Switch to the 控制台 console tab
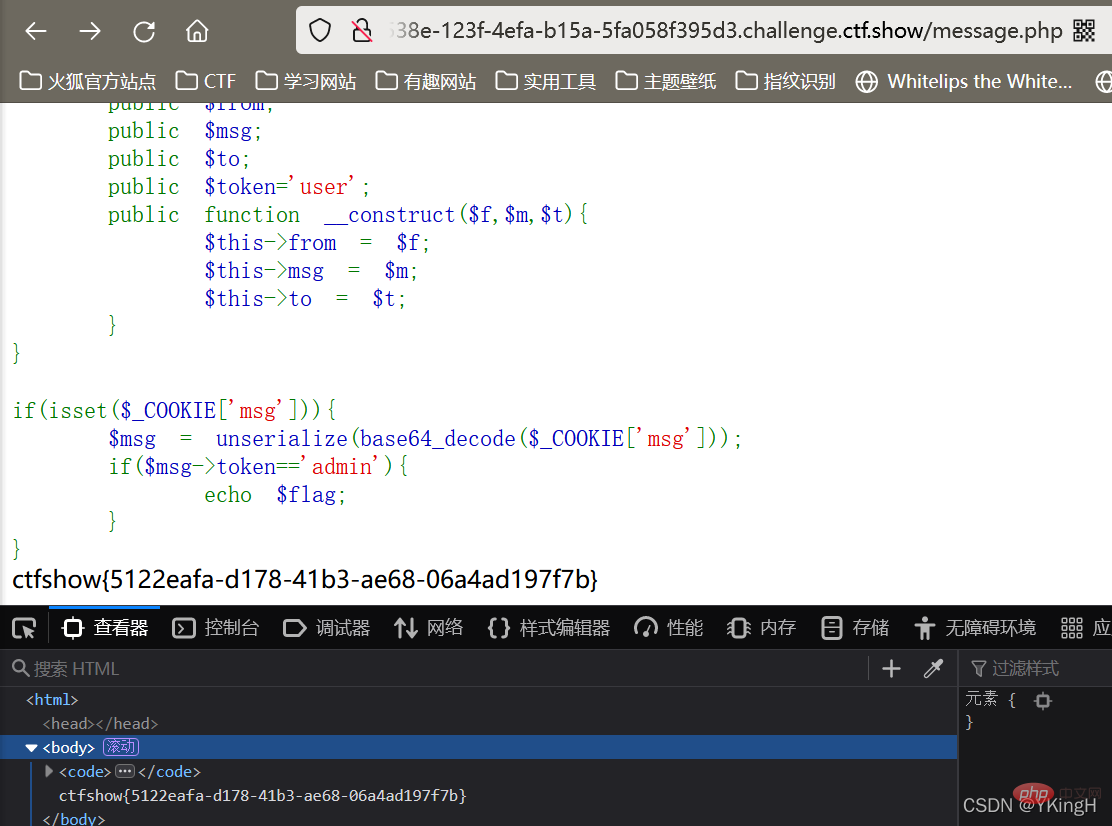 (x=216, y=628)
